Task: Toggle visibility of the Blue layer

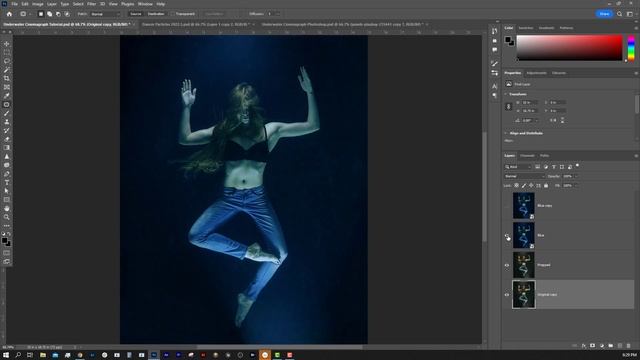Action: point(507,236)
